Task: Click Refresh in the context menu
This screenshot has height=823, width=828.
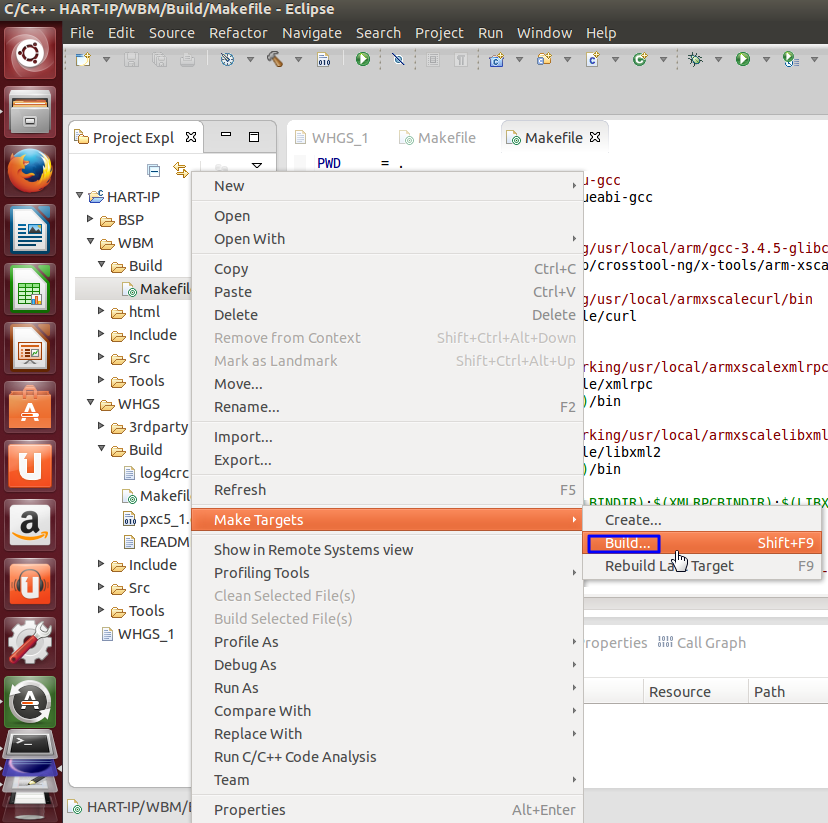Action: point(388,490)
